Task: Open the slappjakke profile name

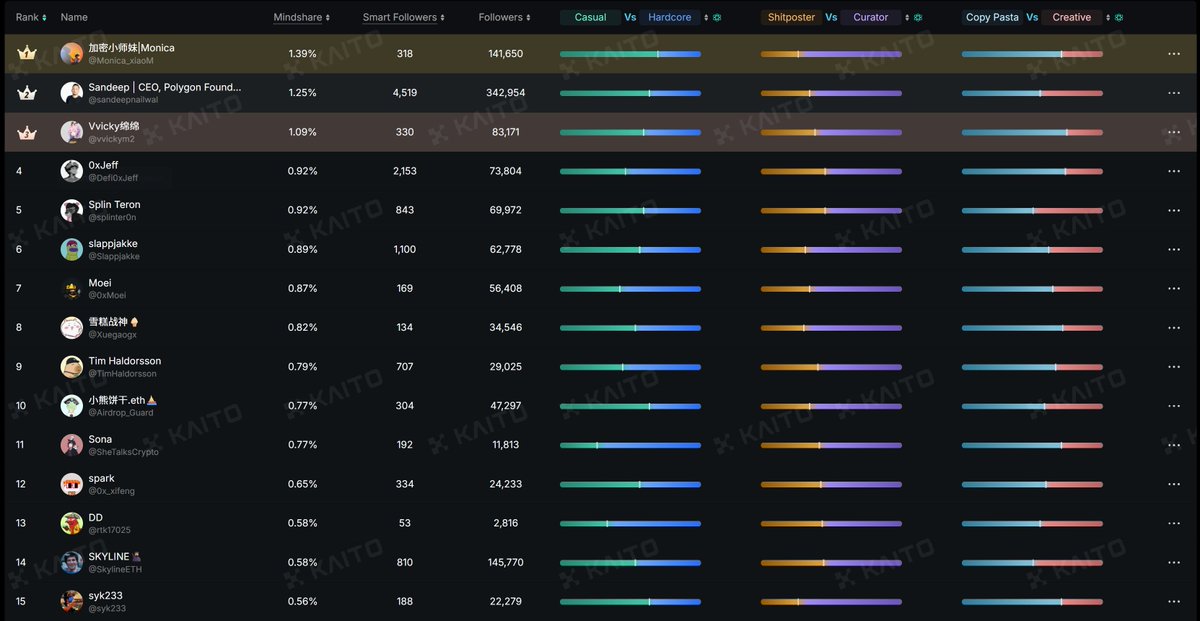Action: [x=113, y=244]
